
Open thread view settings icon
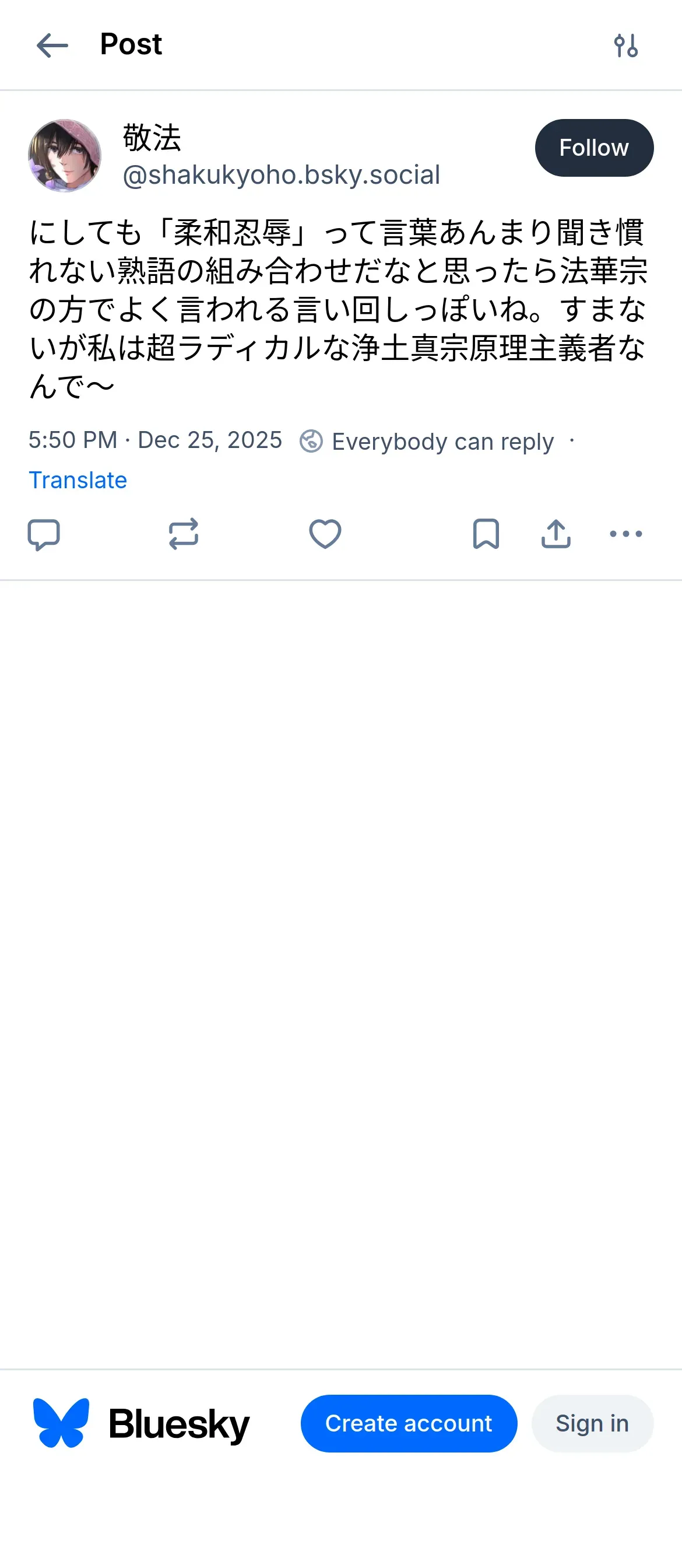625,45
